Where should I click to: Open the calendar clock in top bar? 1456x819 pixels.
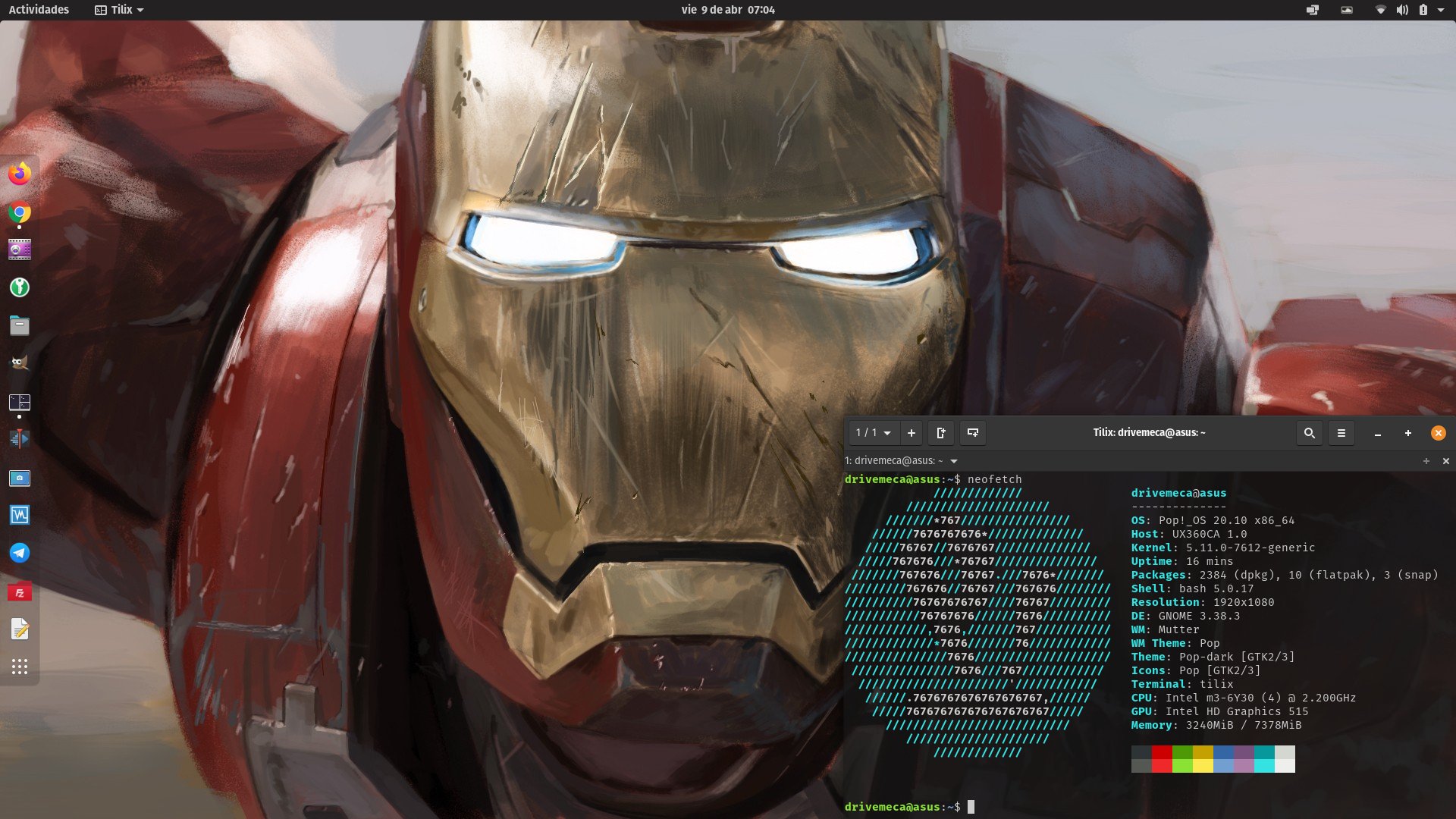[x=727, y=10]
